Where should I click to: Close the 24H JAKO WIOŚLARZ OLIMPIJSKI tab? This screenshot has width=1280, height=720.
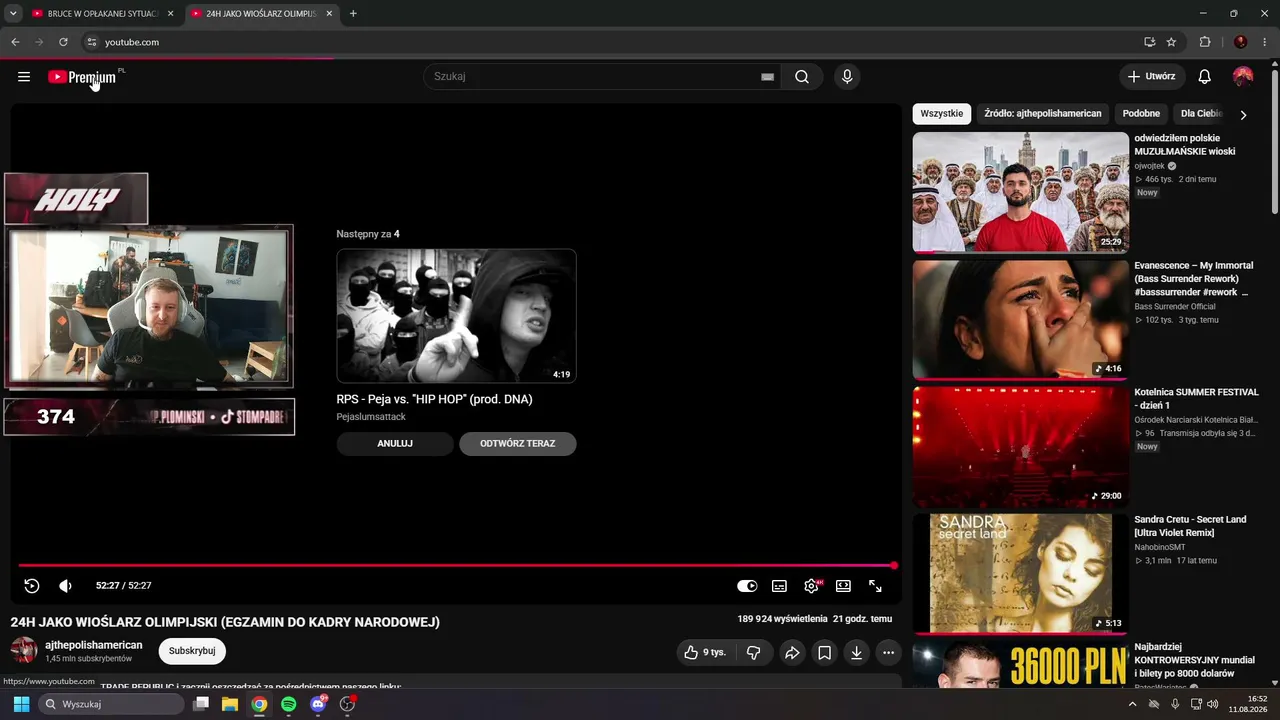click(329, 14)
